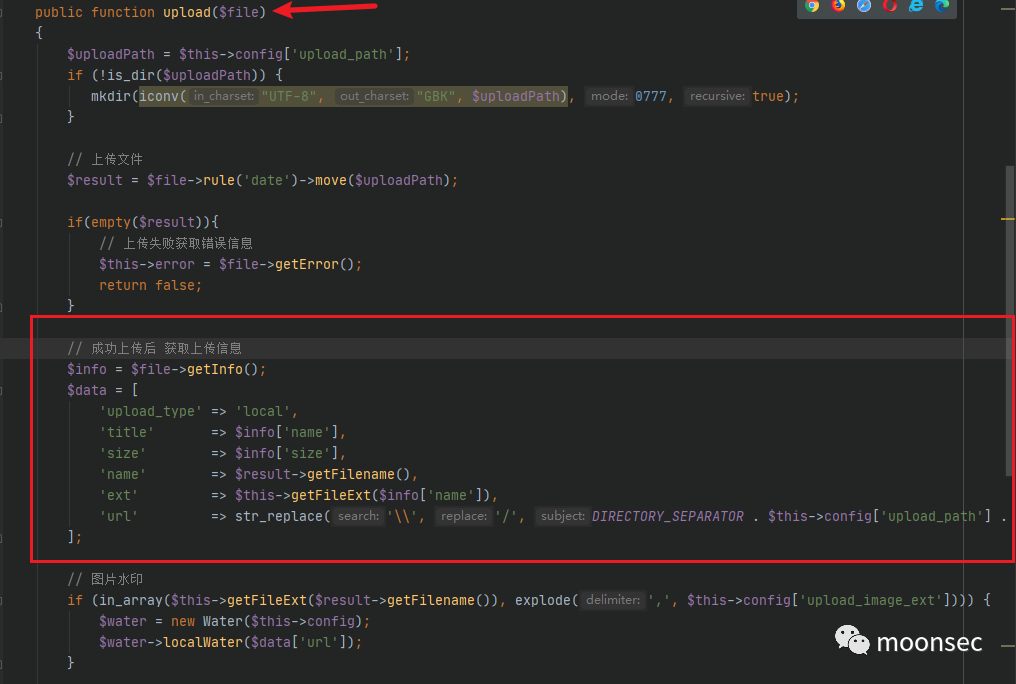
Task: Click the true value in mkdir call
Action: pos(768,97)
